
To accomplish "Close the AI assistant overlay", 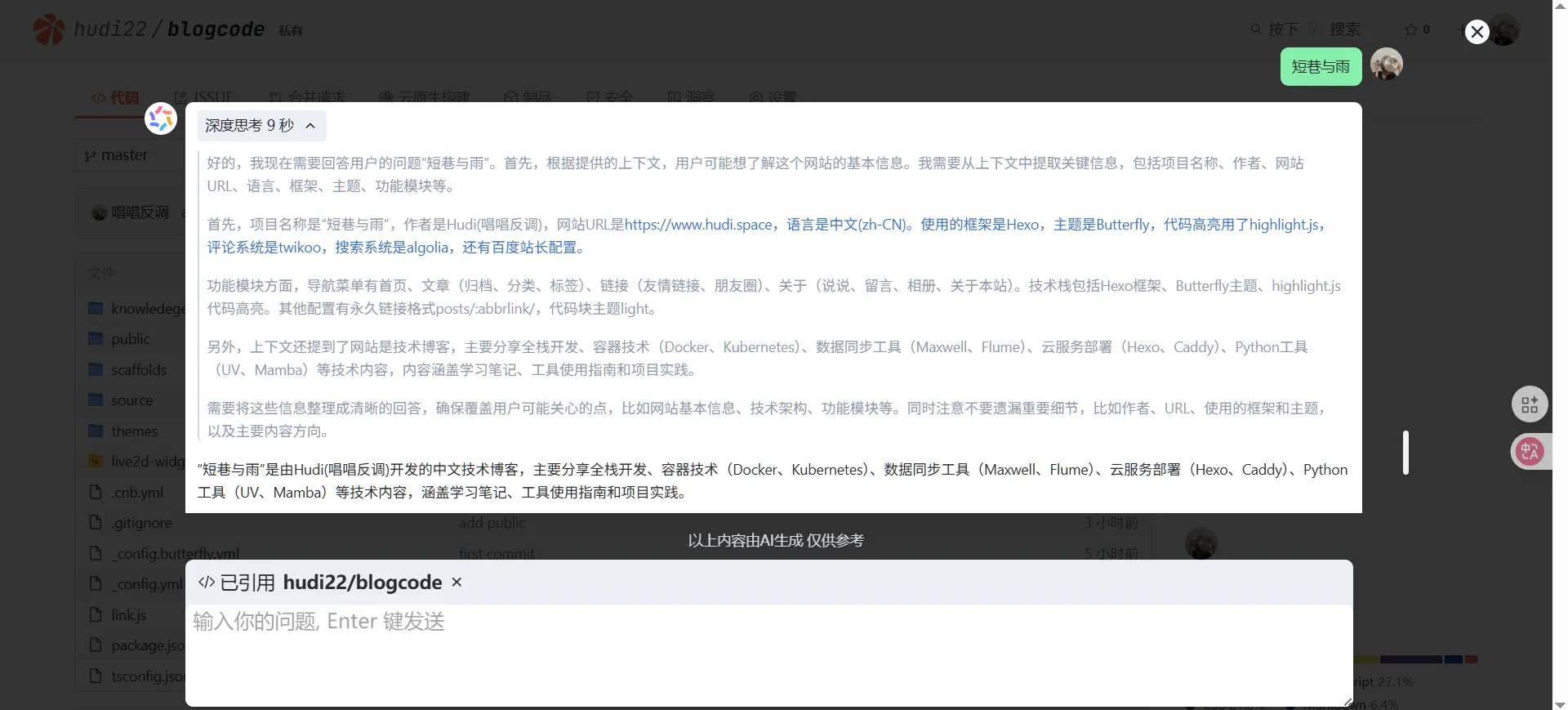I will click(1477, 32).
